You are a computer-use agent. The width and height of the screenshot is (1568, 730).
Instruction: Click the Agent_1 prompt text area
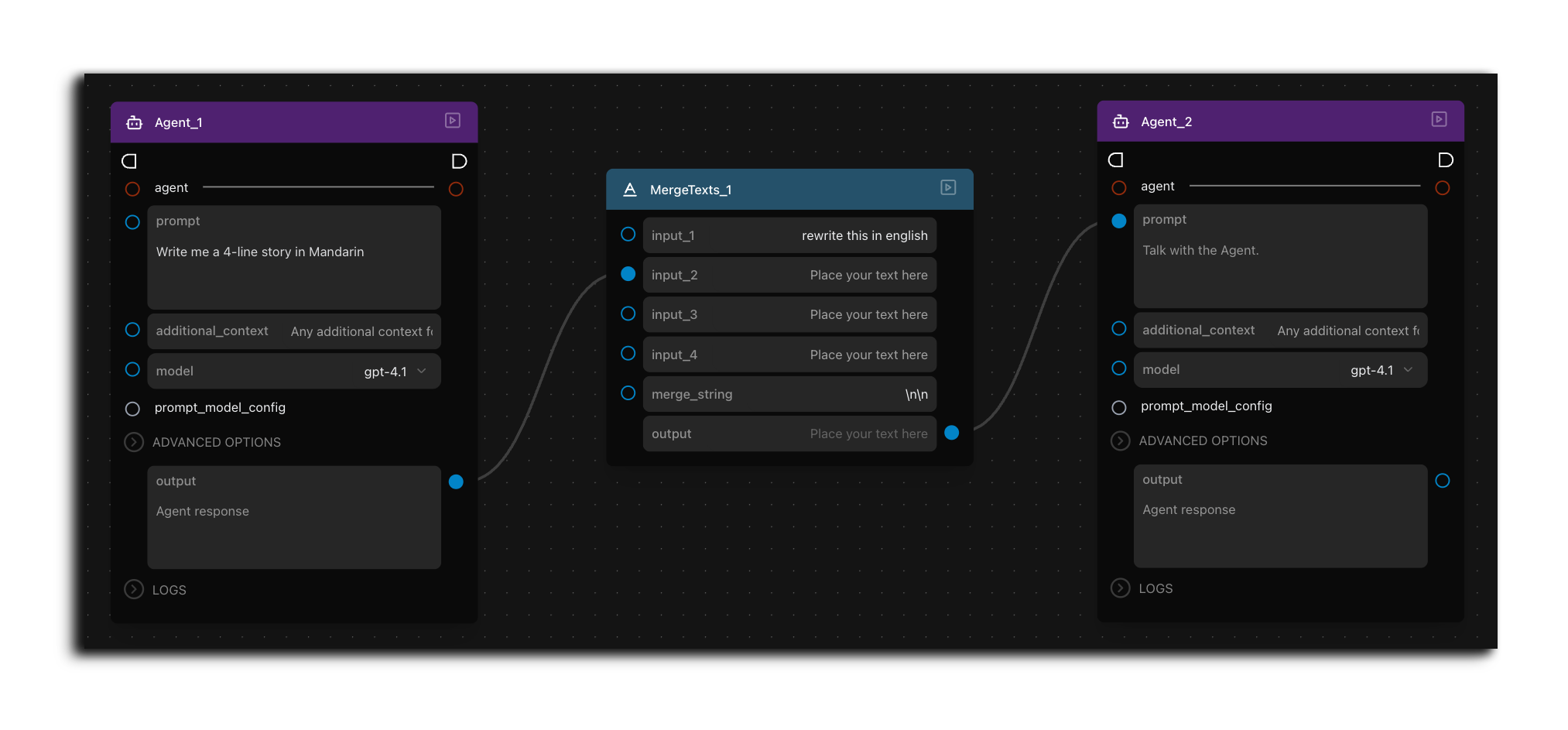[294, 258]
